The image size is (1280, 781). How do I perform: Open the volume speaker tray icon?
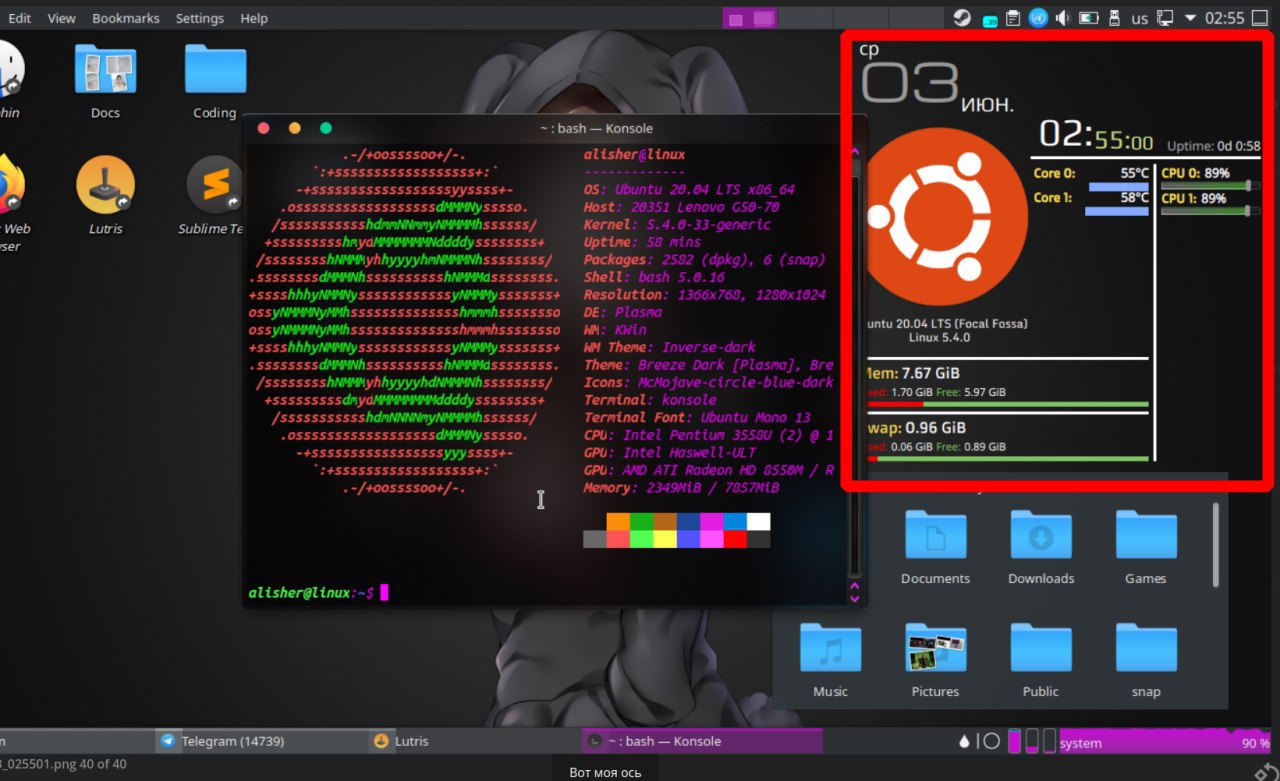(x=1062, y=18)
